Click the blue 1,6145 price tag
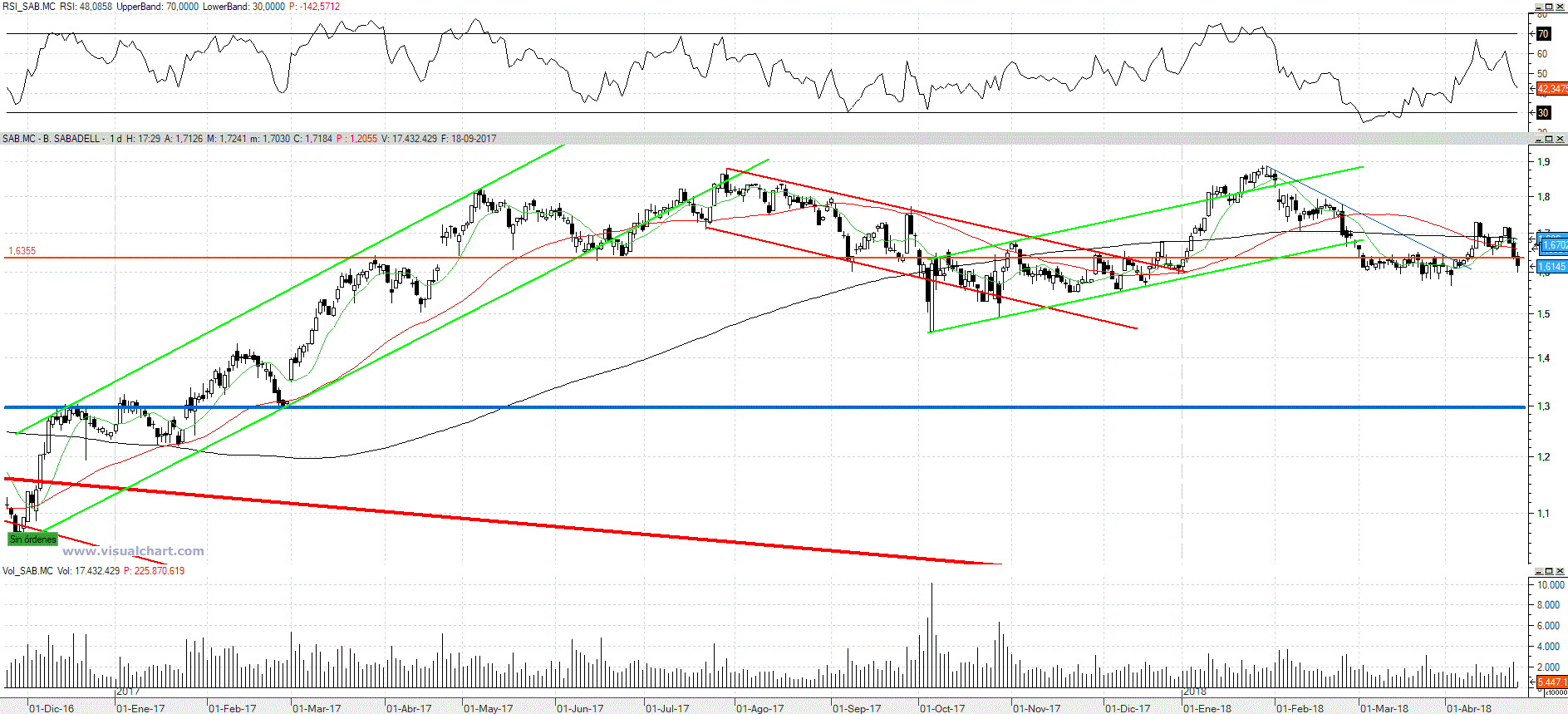The image size is (1568, 714). [1552, 267]
